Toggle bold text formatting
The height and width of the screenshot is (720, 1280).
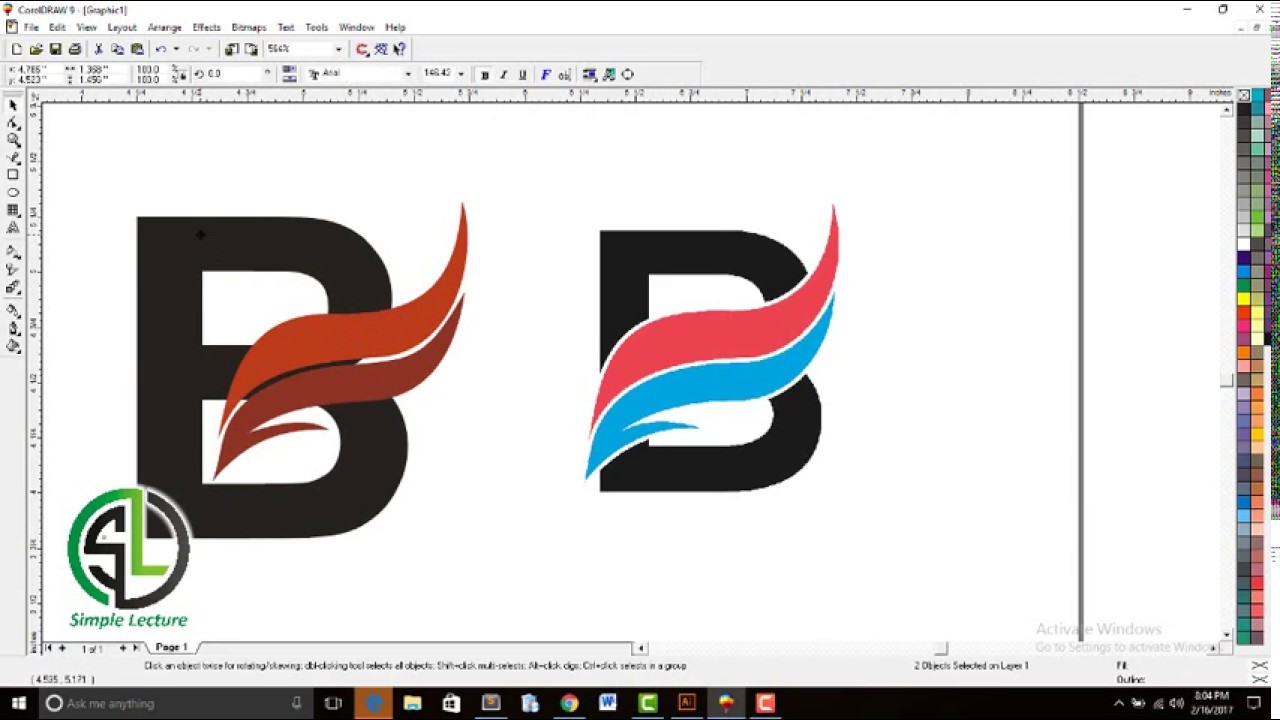[484, 74]
